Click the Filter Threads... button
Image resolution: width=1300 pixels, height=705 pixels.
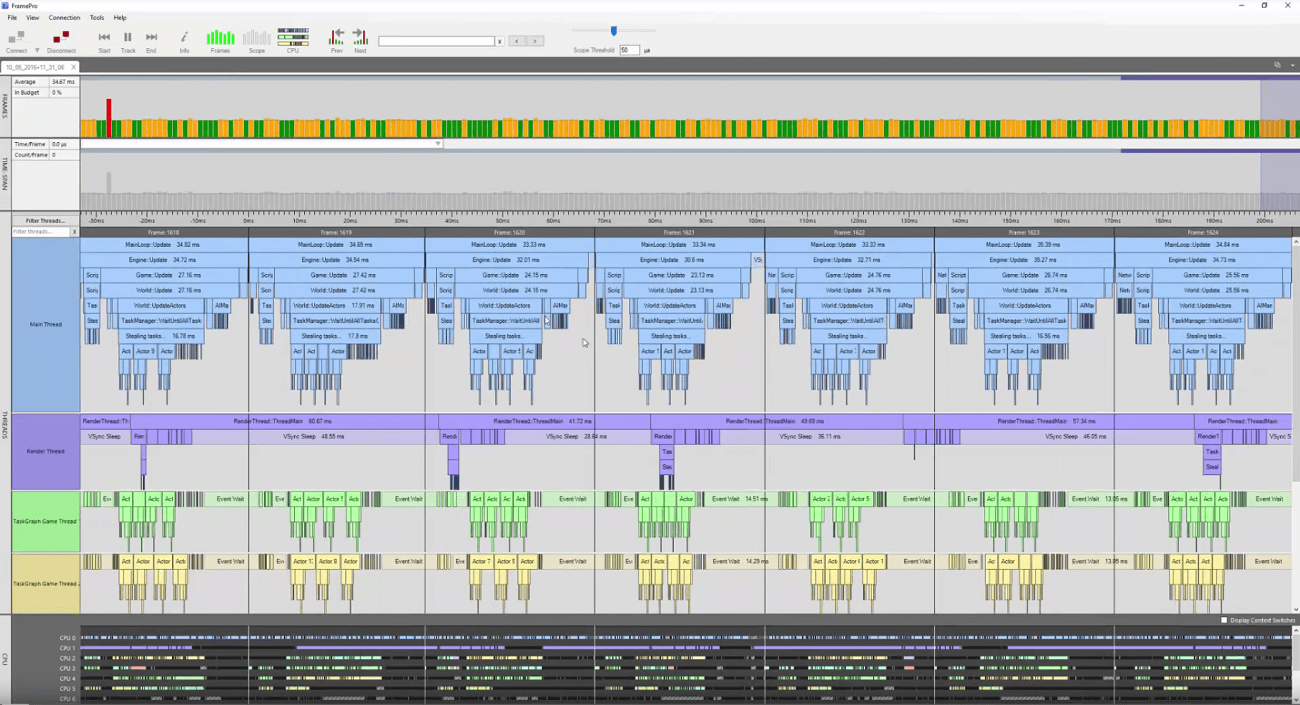(x=45, y=220)
